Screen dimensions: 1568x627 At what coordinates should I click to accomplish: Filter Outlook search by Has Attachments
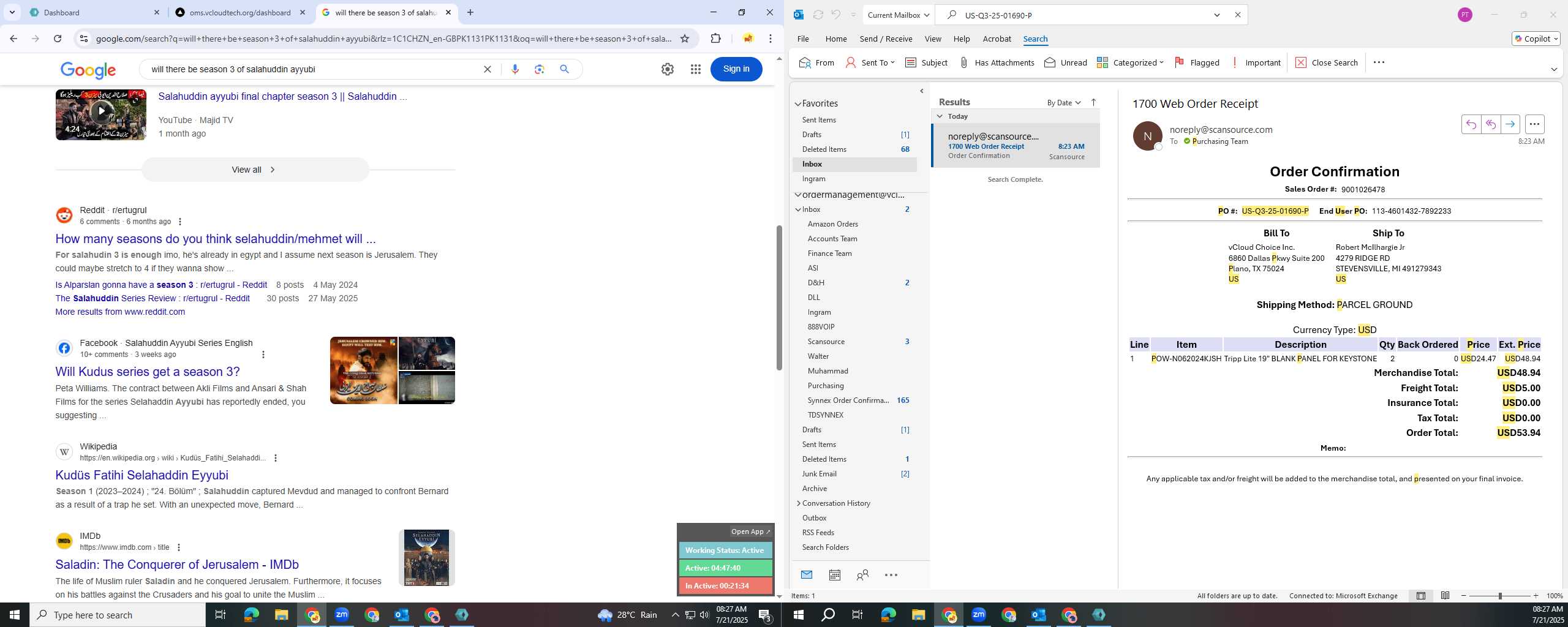pyautogui.click(x=997, y=62)
